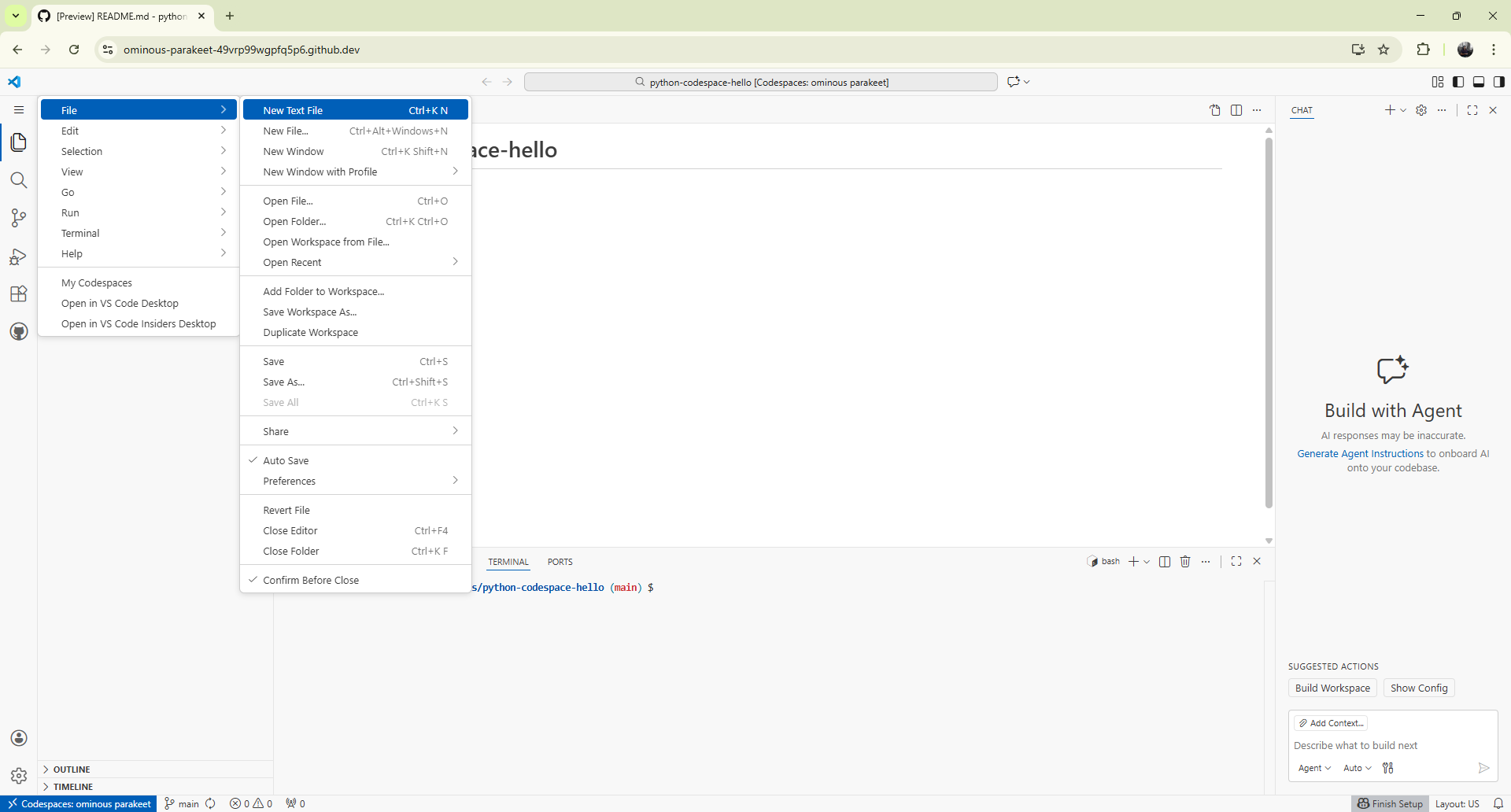Click the browser address bar URL
This screenshot has height=812, width=1511.
click(x=242, y=50)
